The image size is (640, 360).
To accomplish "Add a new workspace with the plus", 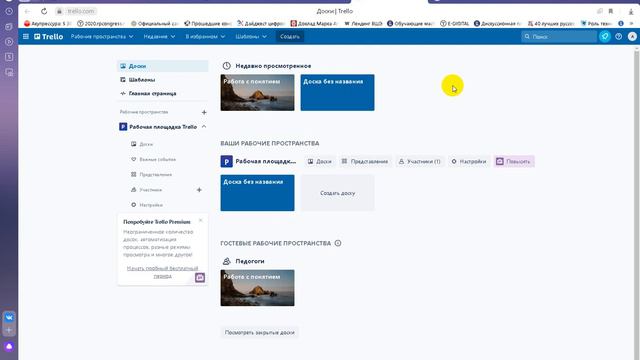I will (204, 112).
